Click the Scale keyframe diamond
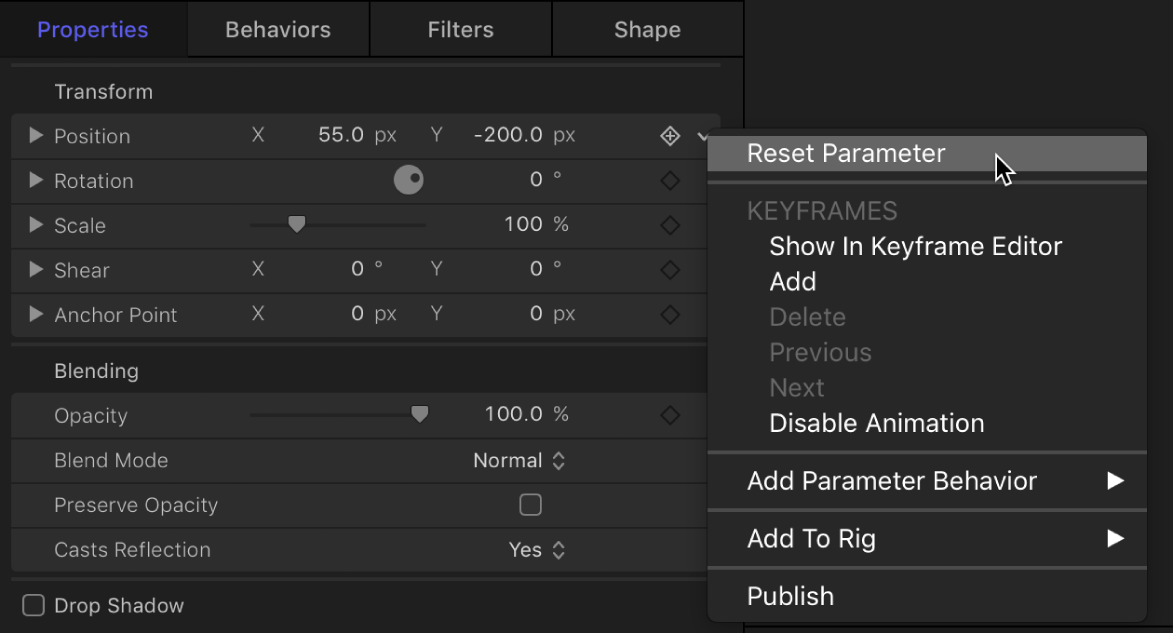The image size is (1173, 633). pyautogui.click(x=670, y=224)
